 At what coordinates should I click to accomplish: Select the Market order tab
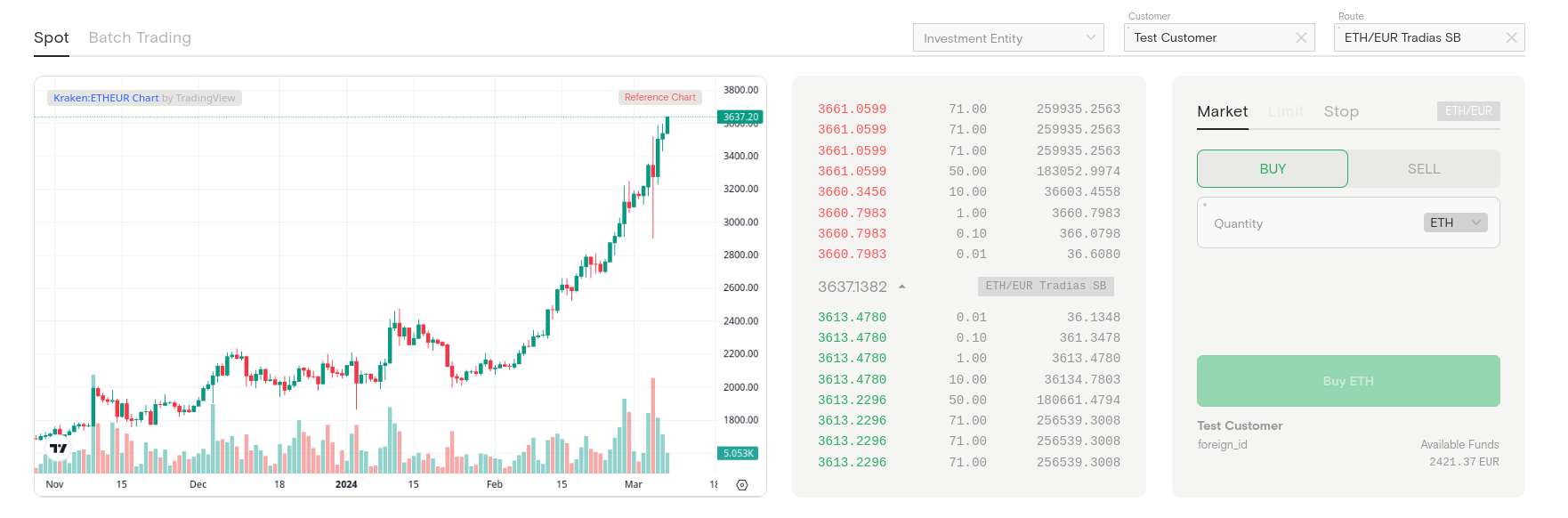click(1222, 111)
